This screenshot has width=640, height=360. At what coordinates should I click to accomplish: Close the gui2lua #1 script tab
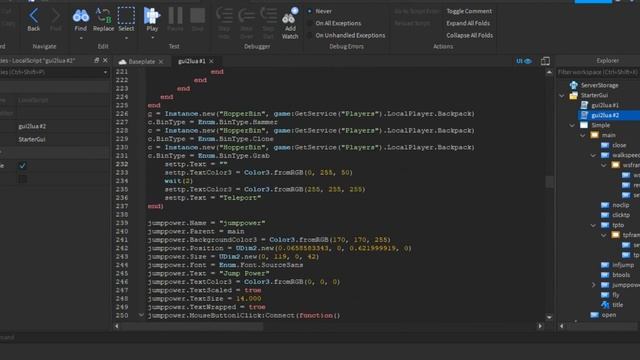(211, 61)
